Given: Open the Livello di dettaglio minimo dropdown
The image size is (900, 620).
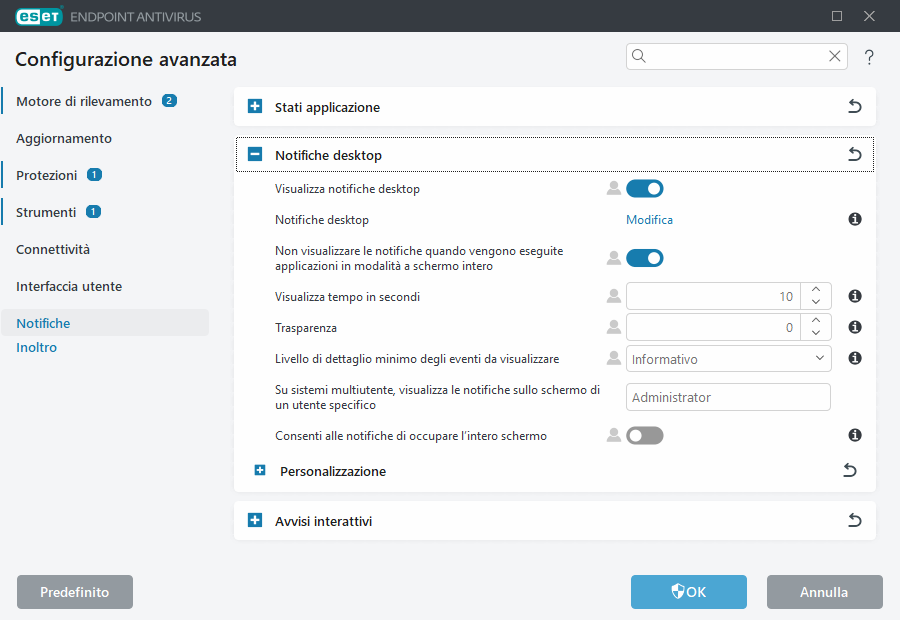Looking at the screenshot, I should [820, 358].
